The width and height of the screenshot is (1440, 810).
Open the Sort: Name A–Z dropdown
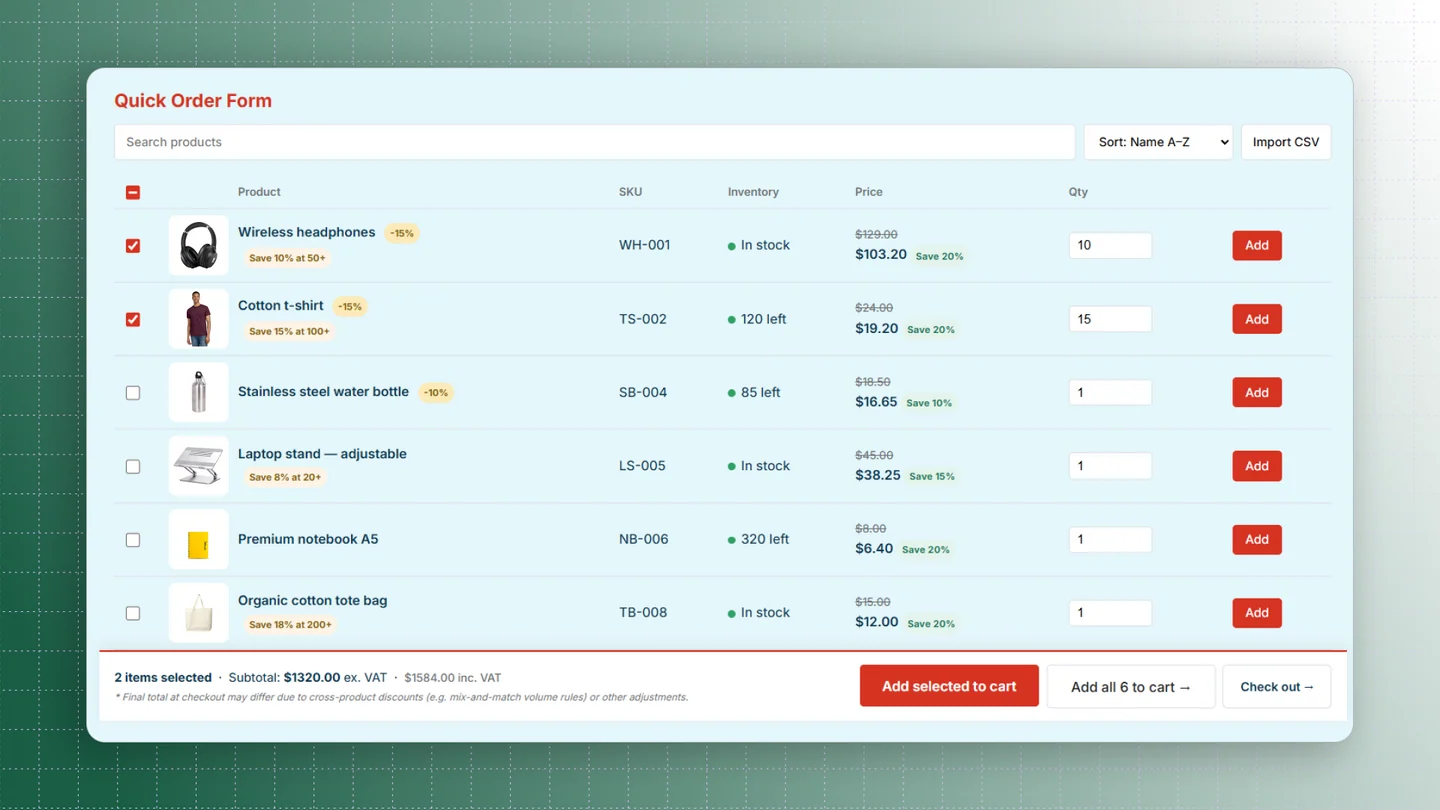click(1158, 142)
